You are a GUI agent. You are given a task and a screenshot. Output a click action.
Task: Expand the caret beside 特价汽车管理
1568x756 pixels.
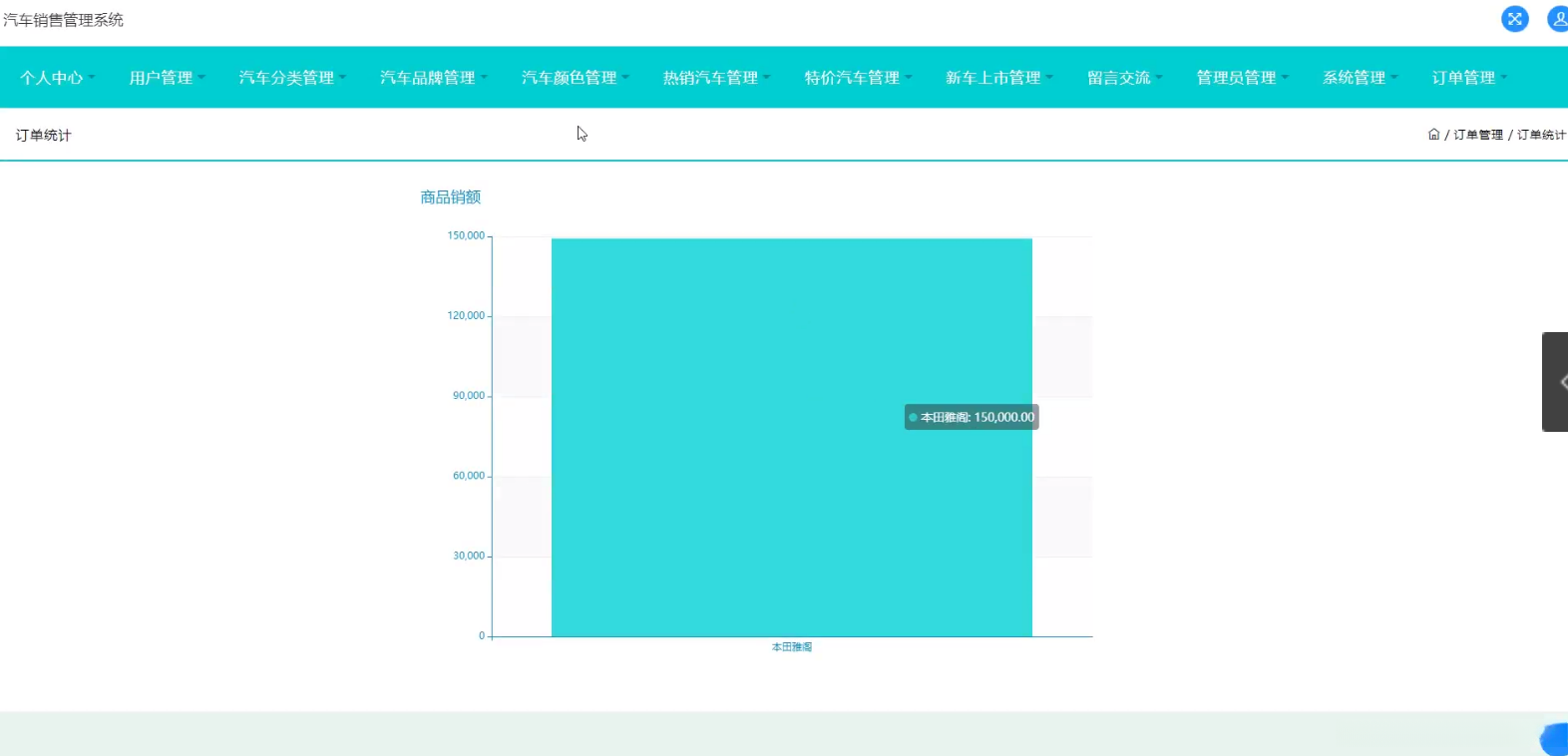[909, 77]
